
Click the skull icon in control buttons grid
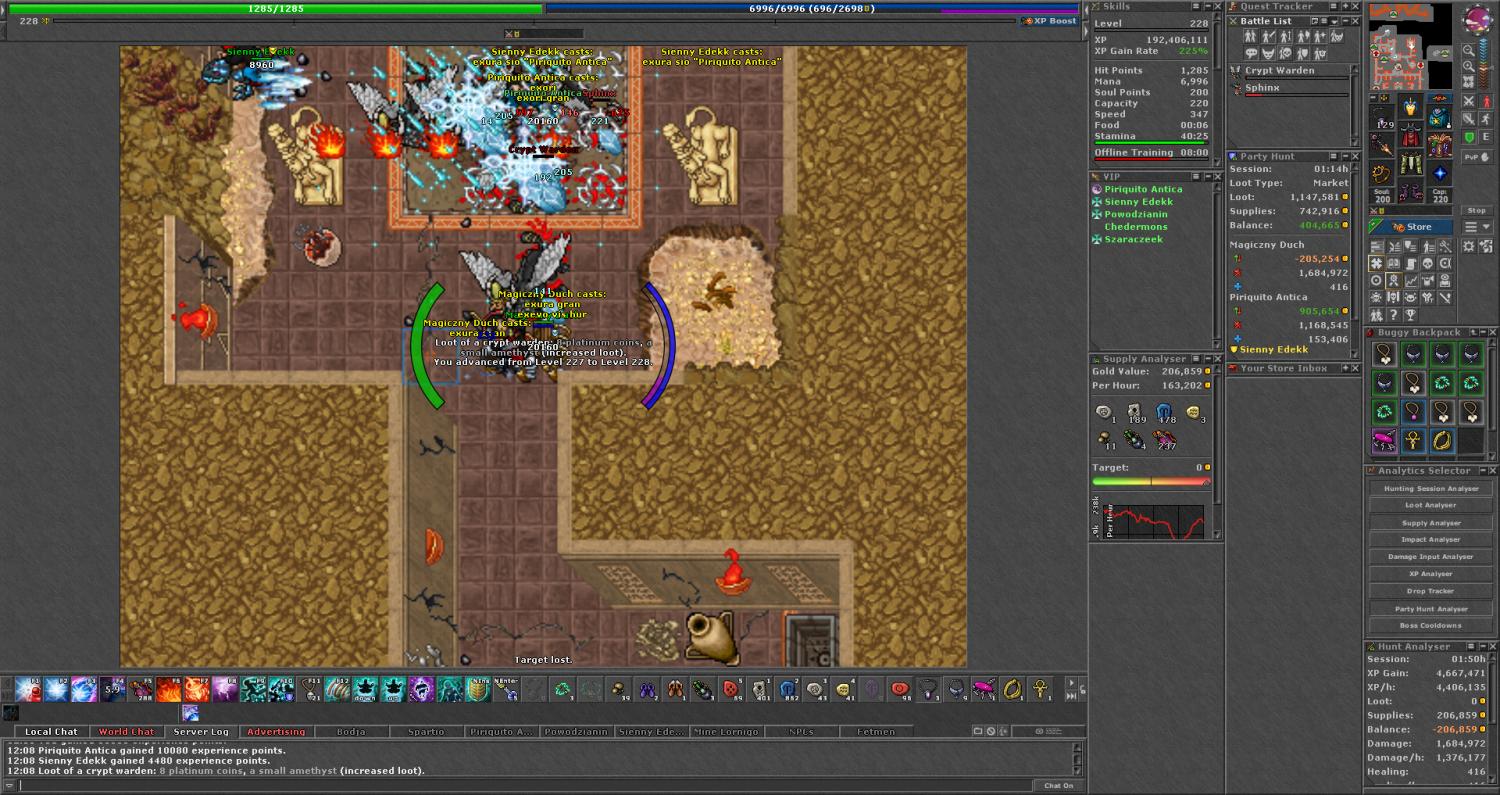click(1427, 262)
